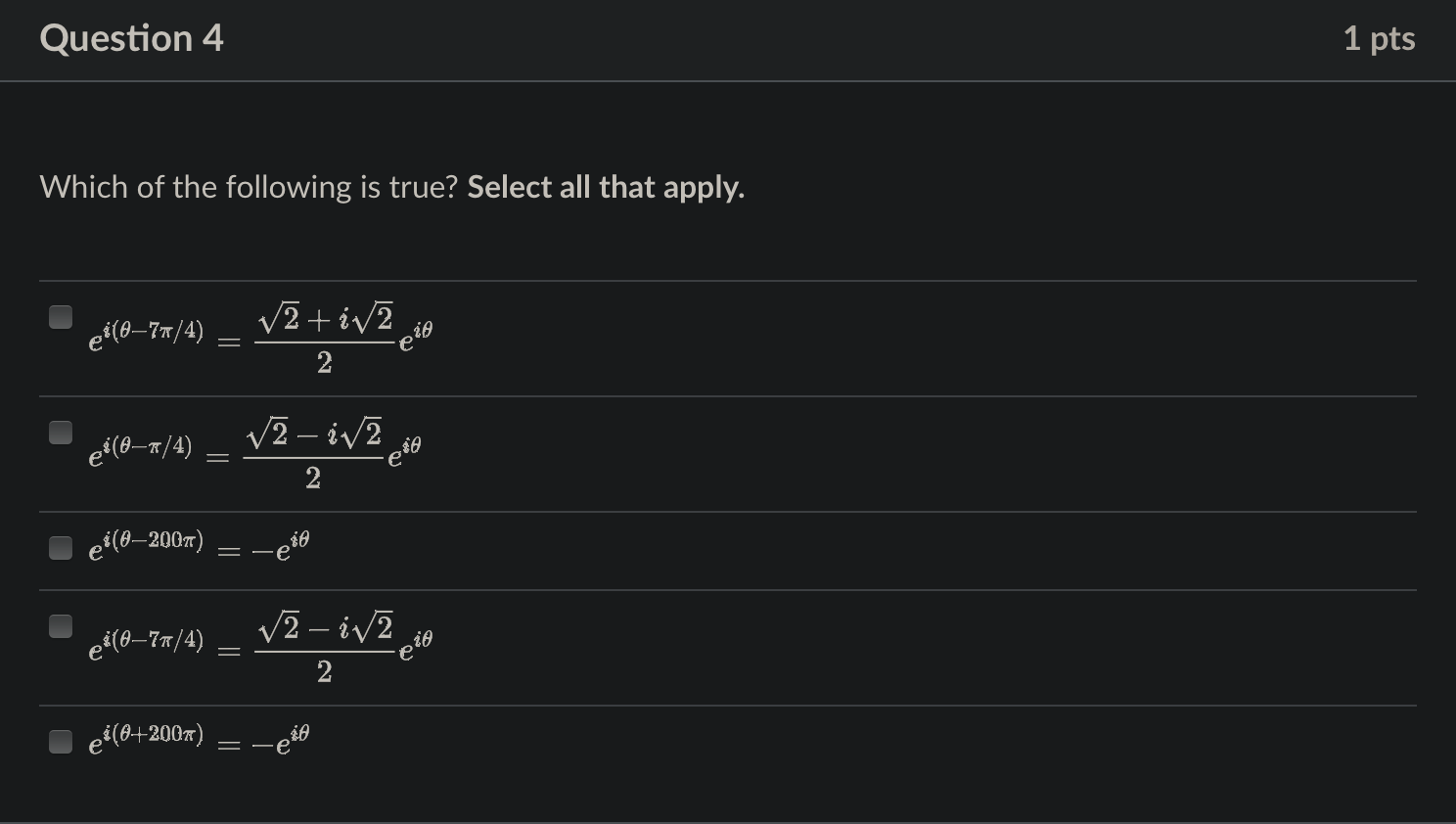The width and height of the screenshot is (1456, 824).
Task: Click the question prompt text
Action: click(x=391, y=186)
